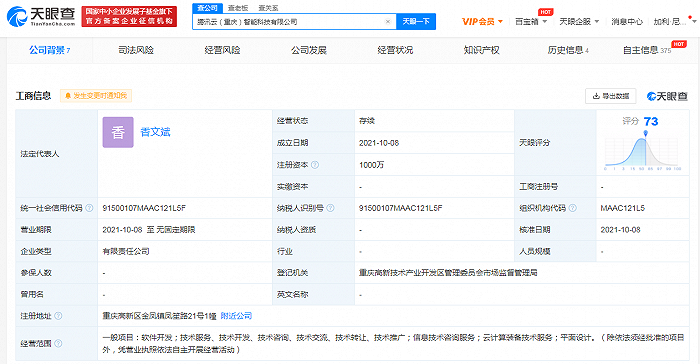This screenshot has width=700, height=364.
Task: Click the purple 香 legal representative avatar
Action: pos(118,132)
